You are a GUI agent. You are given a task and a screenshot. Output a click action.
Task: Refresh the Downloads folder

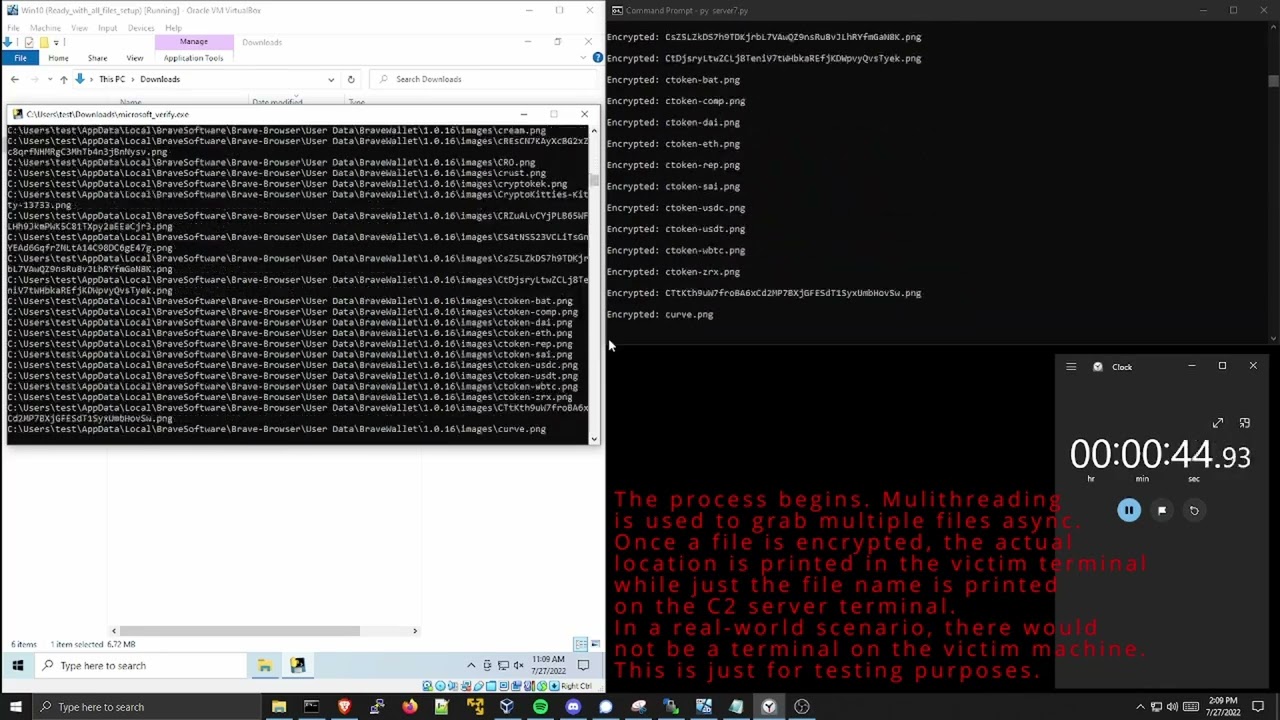click(351, 79)
